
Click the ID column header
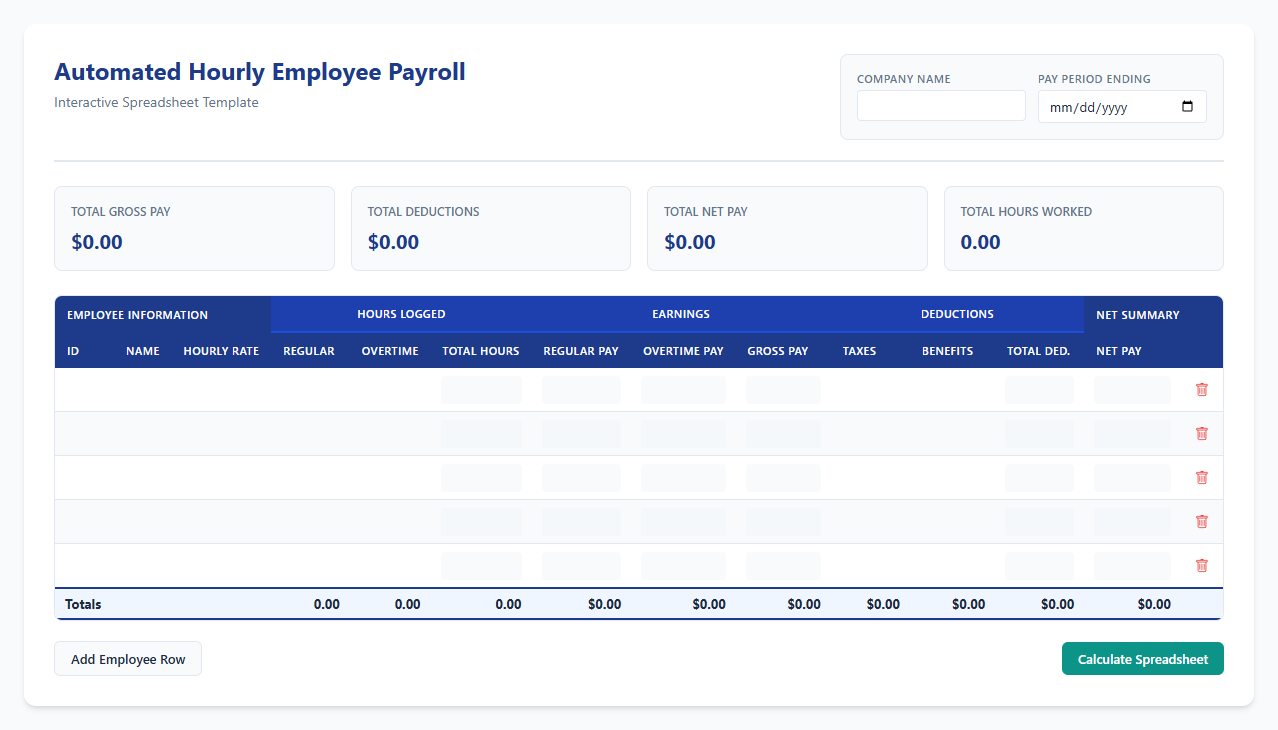coord(73,351)
